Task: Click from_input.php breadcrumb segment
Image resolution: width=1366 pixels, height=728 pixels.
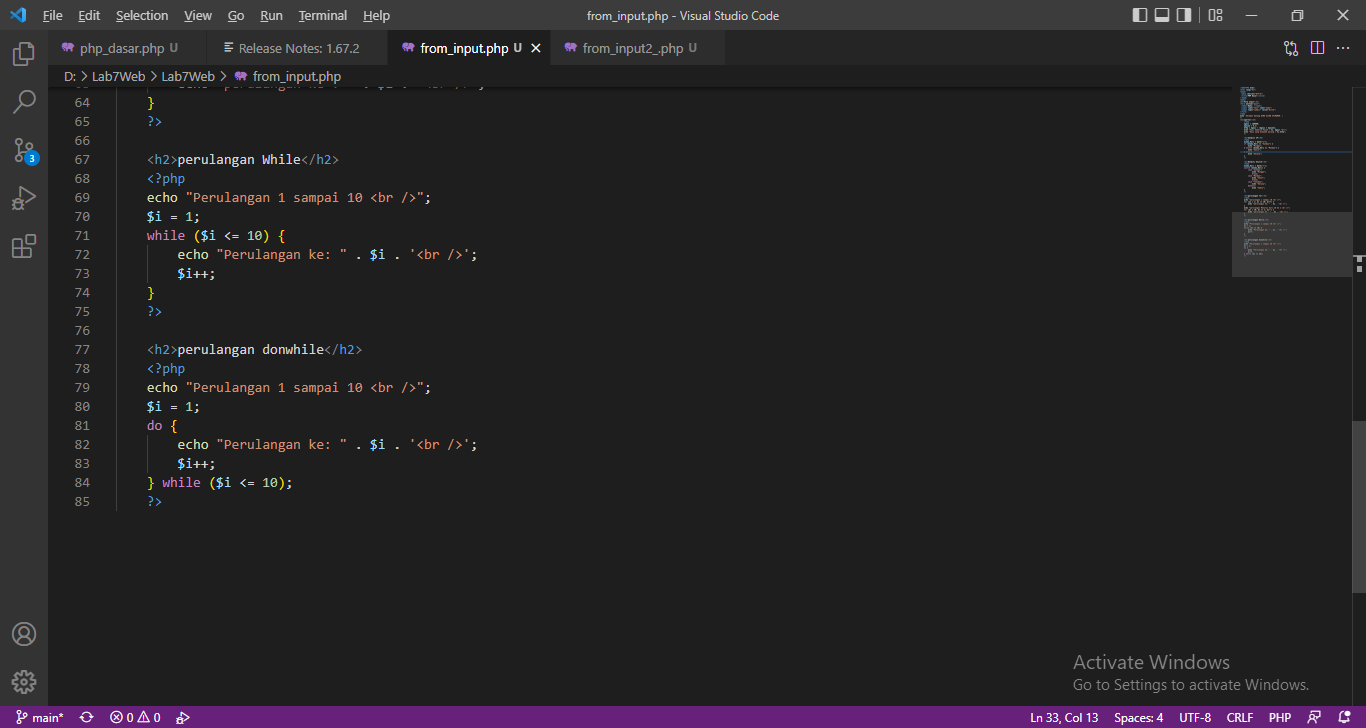Action: (x=296, y=76)
